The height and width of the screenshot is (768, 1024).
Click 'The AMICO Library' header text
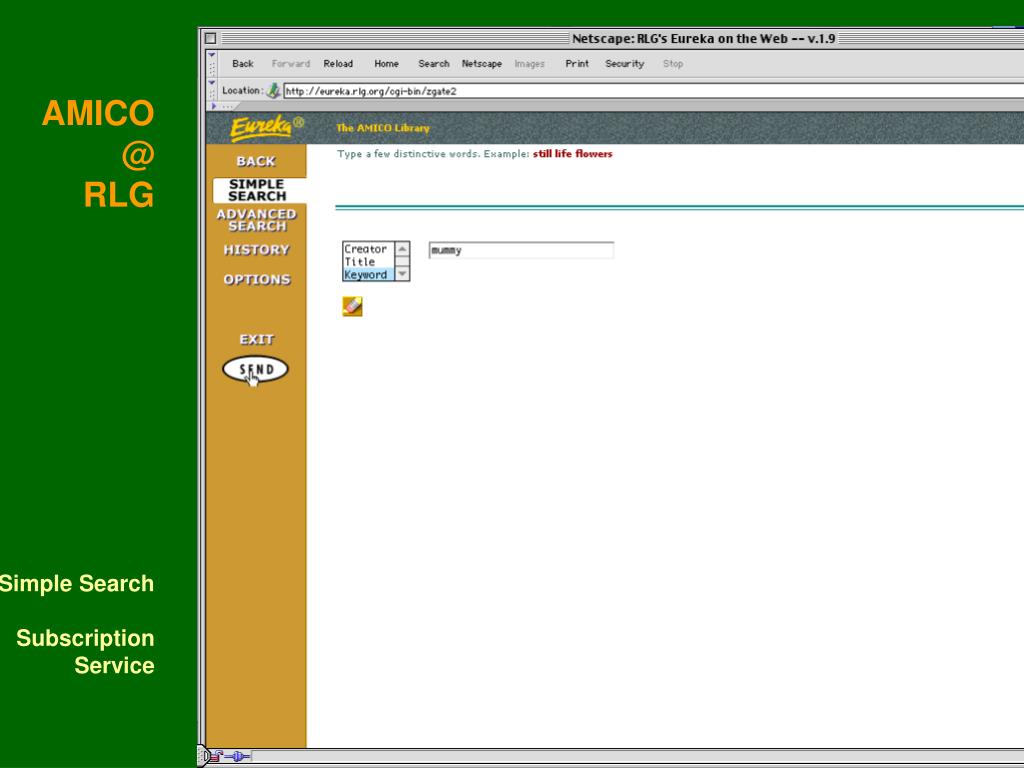click(383, 128)
